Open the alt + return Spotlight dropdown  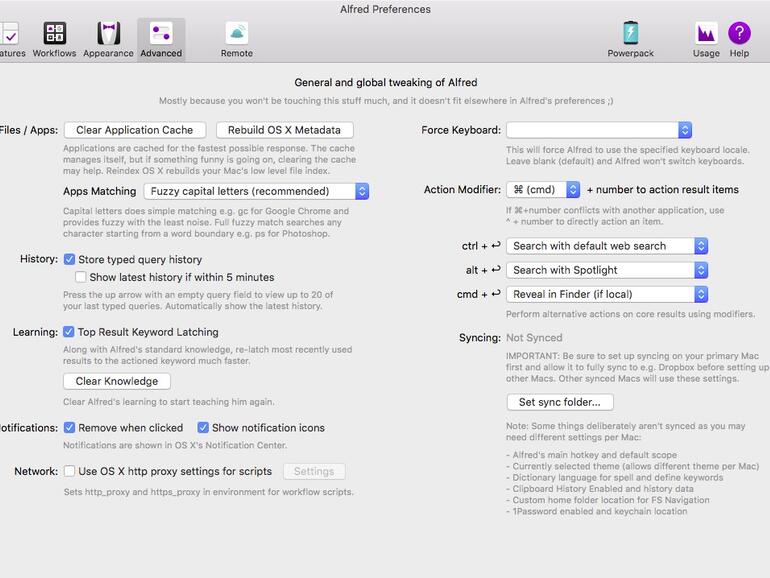pyautogui.click(x=607, y=270)
